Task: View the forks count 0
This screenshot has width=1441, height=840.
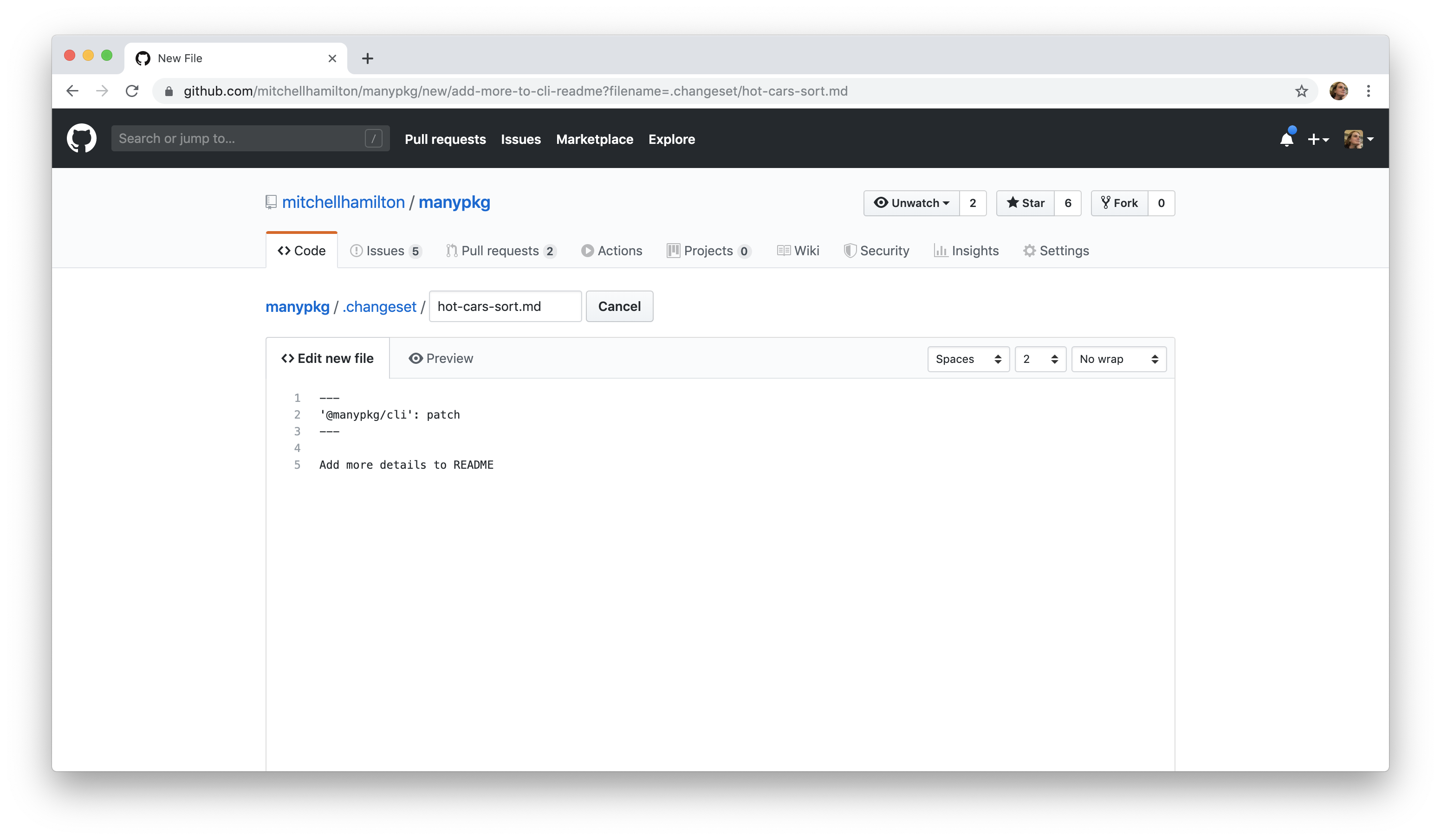Action: coord(1162,203)
